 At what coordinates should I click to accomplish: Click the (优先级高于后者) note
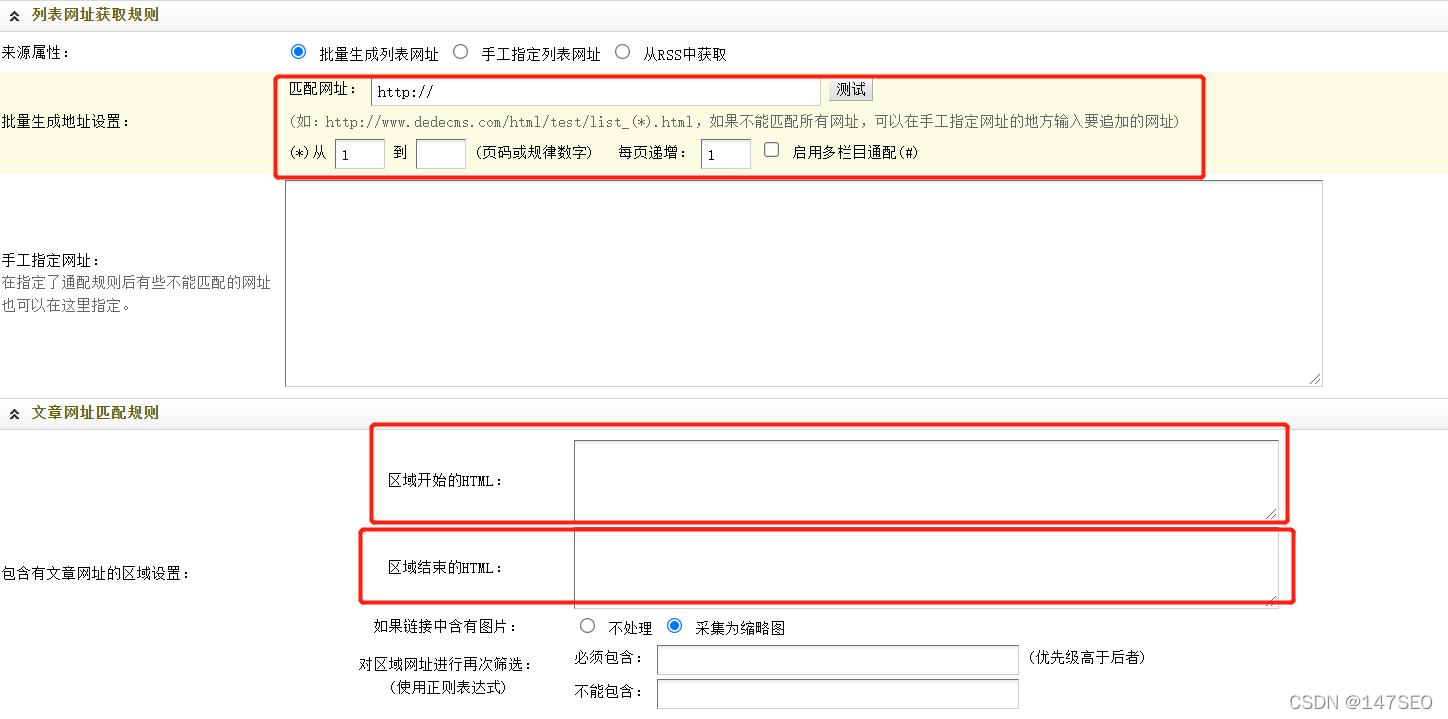click(1087, 658)
